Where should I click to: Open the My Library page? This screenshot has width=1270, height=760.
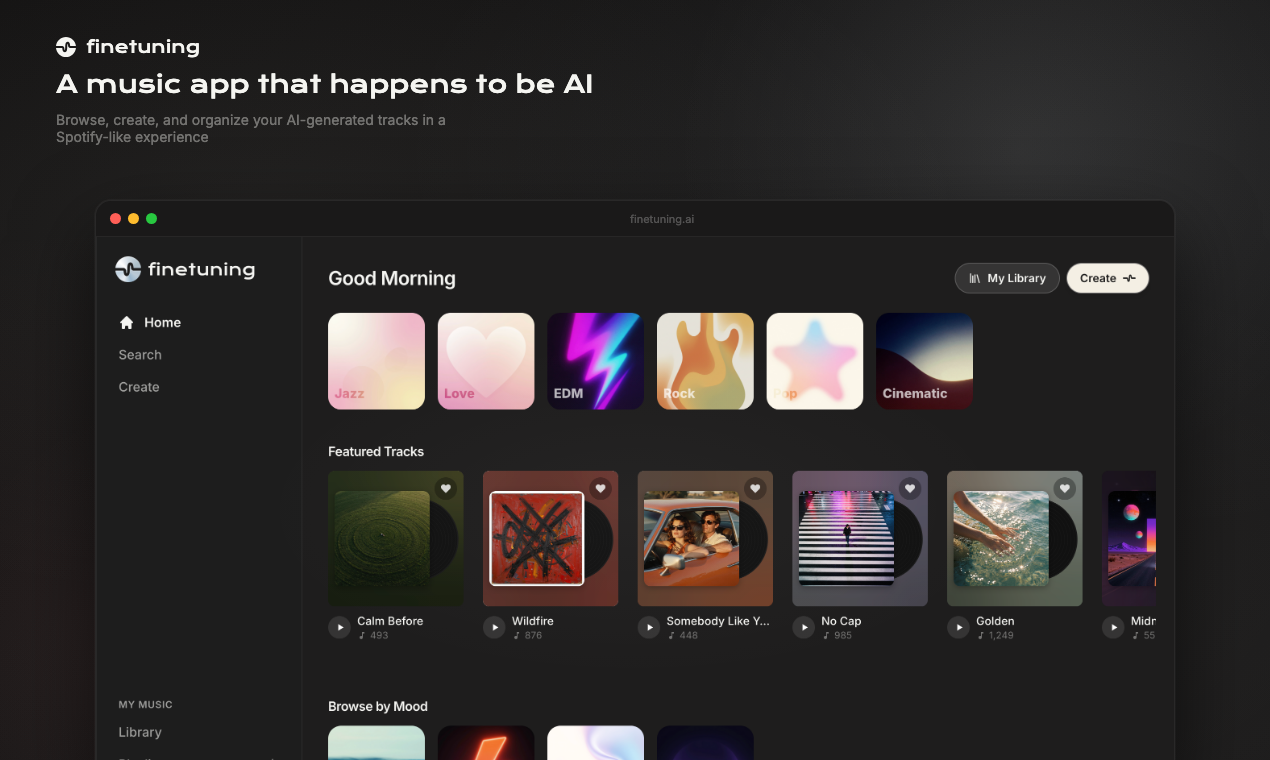(1007, 278)
